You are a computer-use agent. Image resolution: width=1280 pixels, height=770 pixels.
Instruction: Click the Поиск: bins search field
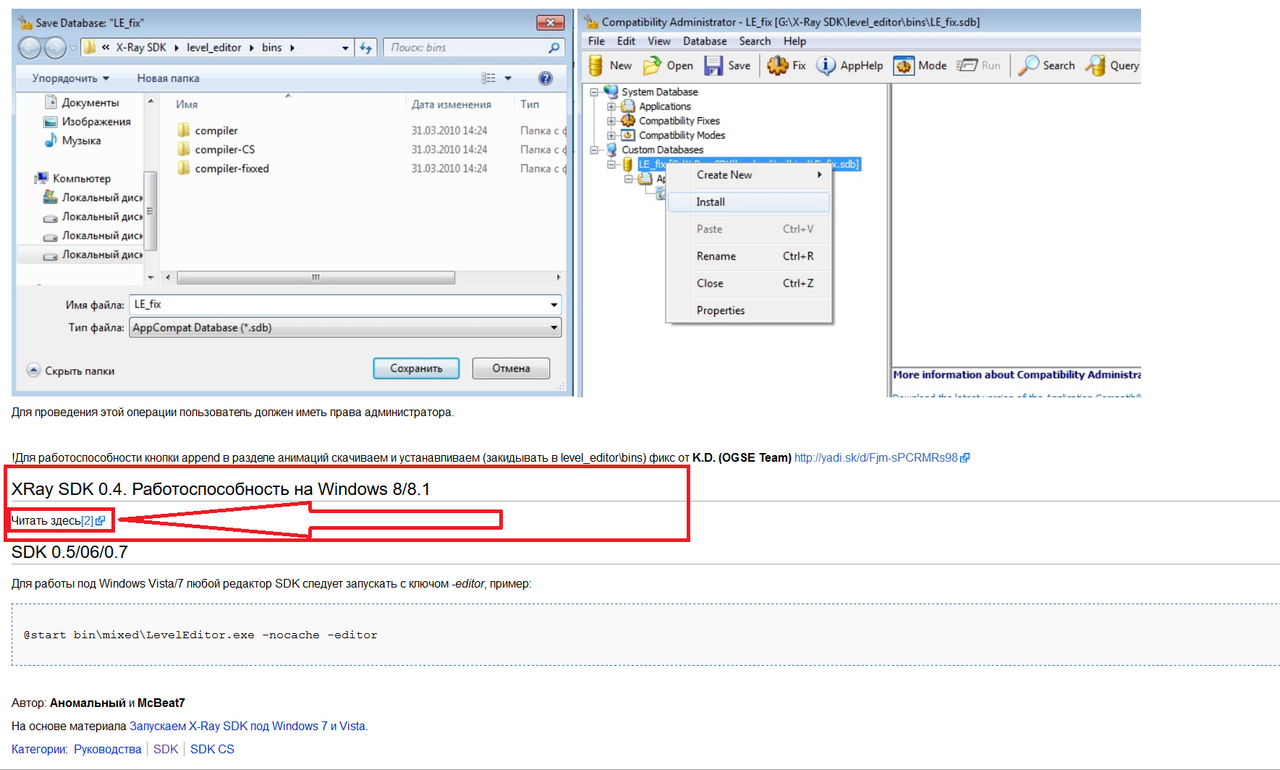[475, 47]
